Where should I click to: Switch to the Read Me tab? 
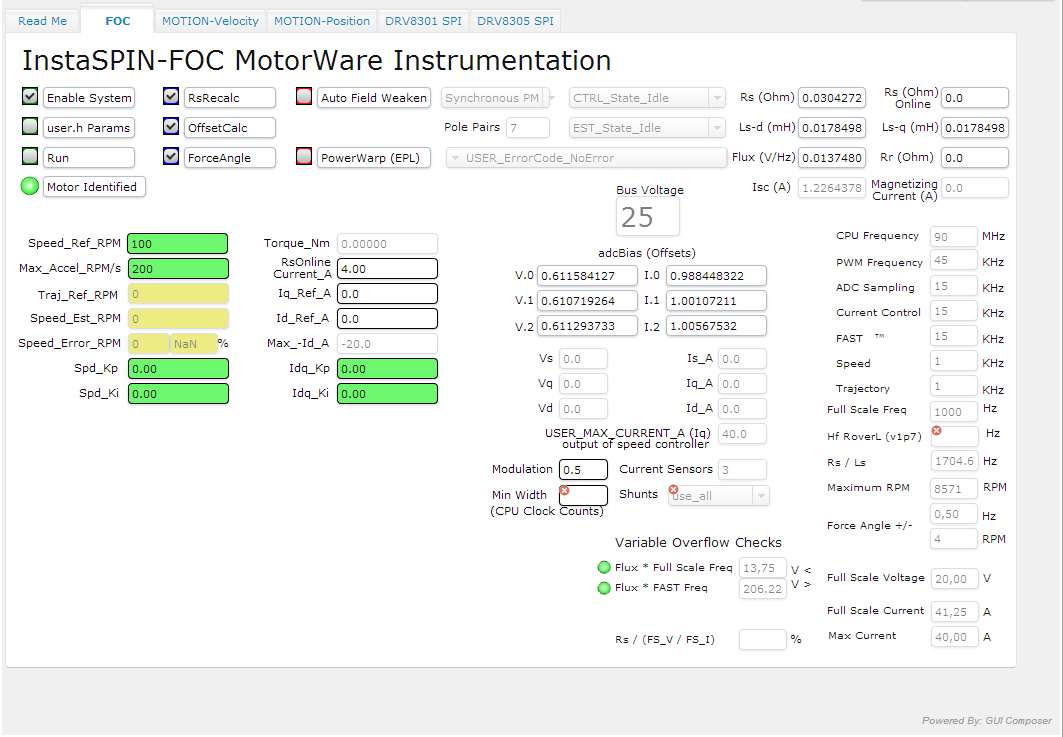click(43, 21)
